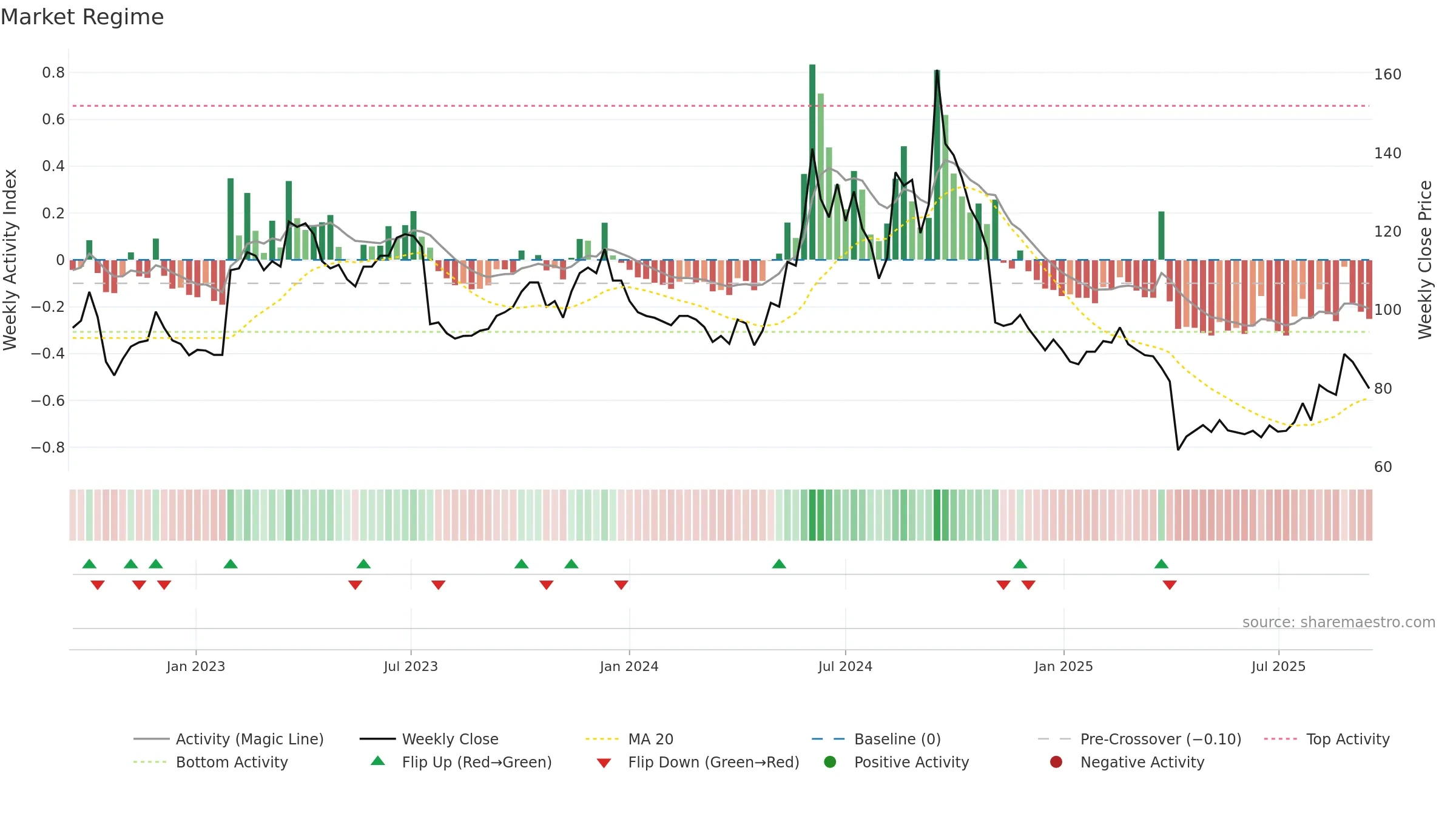Click the darkest green heatmap cell near June 2024
Image resolution: width=1456 pixels, height=819 pixels.
[812, 515]
